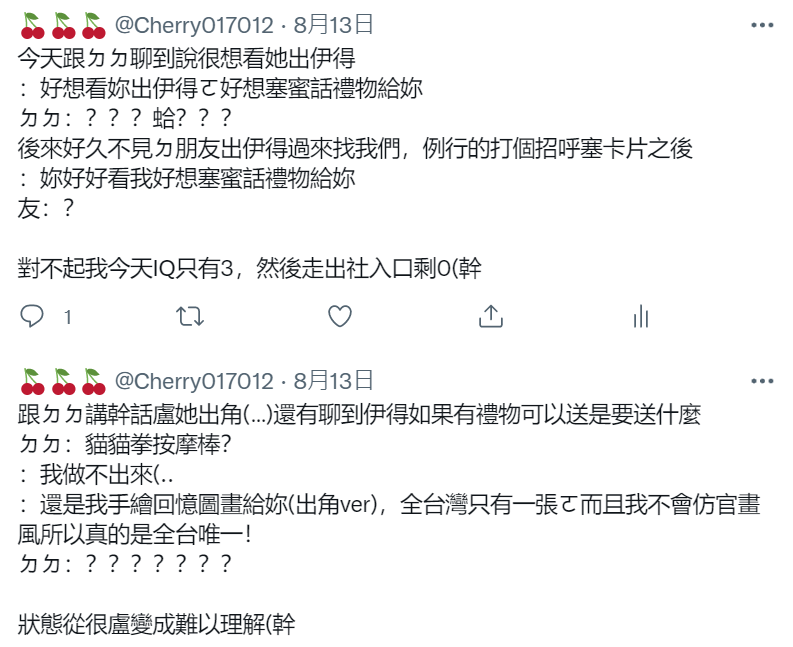This screenshot has width=793, height=647.
Task: Open the second tweet's three-dot more menu
Action: click(762, 381)
